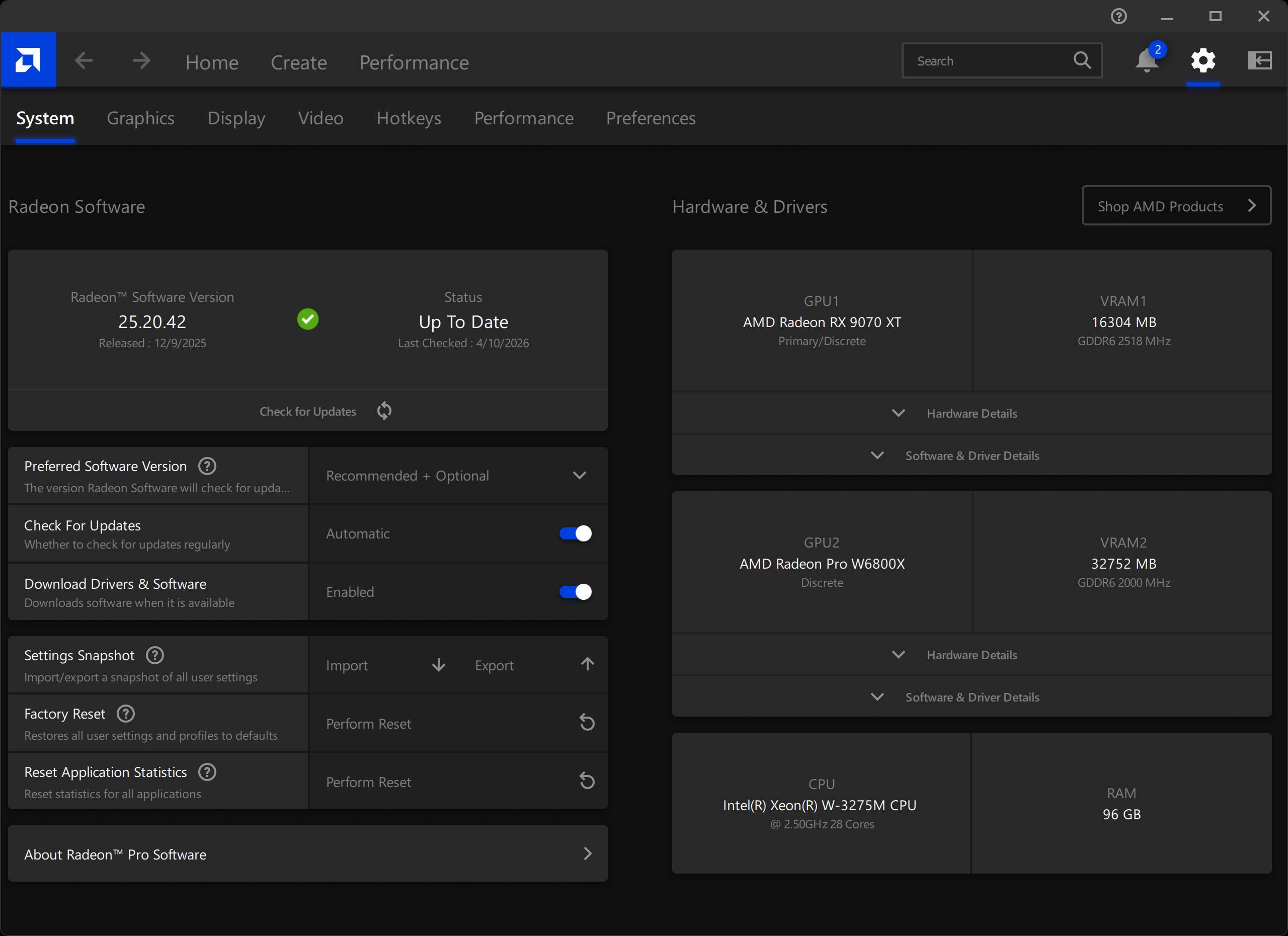Open About Radeon Pro Software

point(308,853)
